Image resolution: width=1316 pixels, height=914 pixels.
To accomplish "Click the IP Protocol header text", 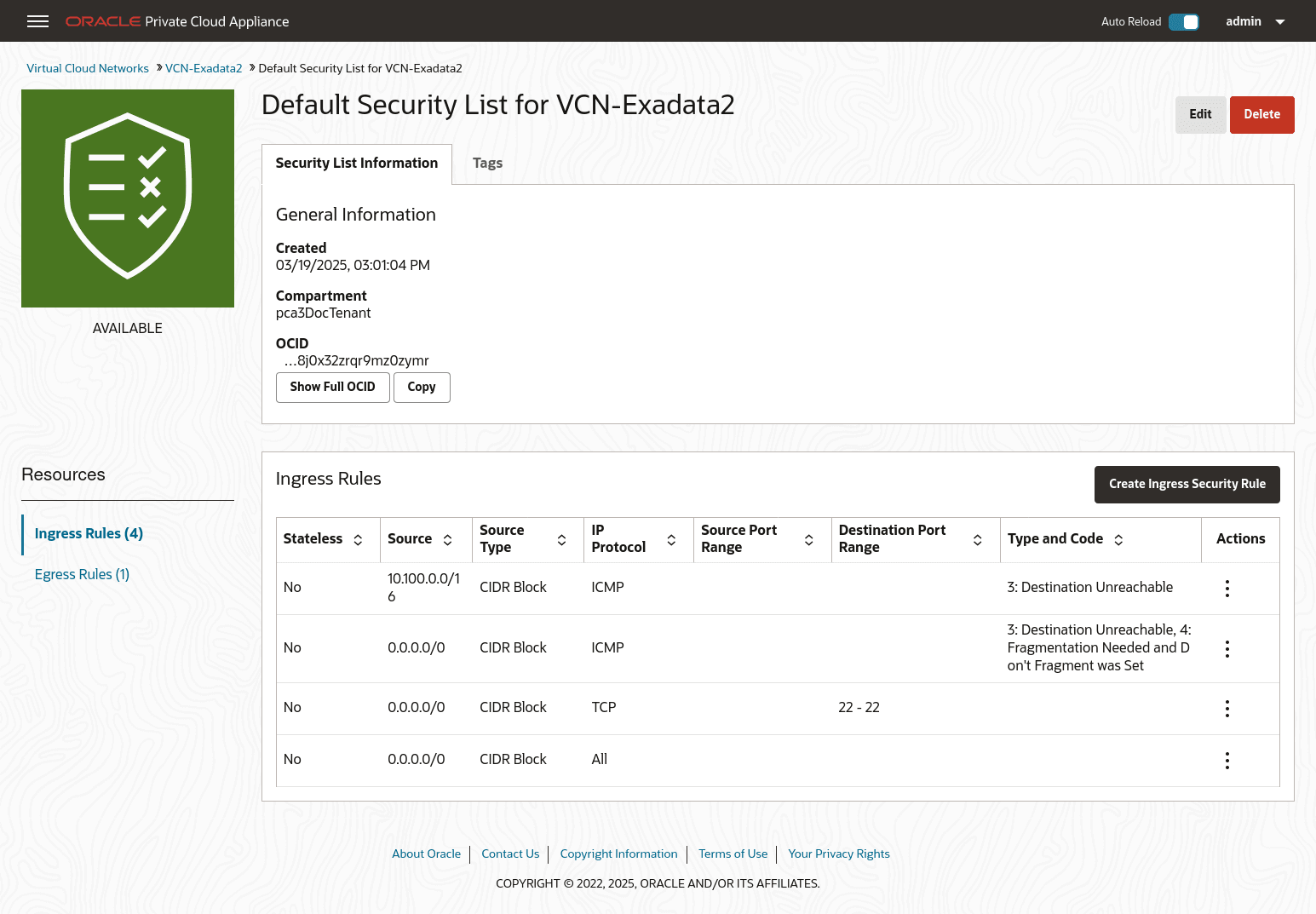I will tap(618, 539).
